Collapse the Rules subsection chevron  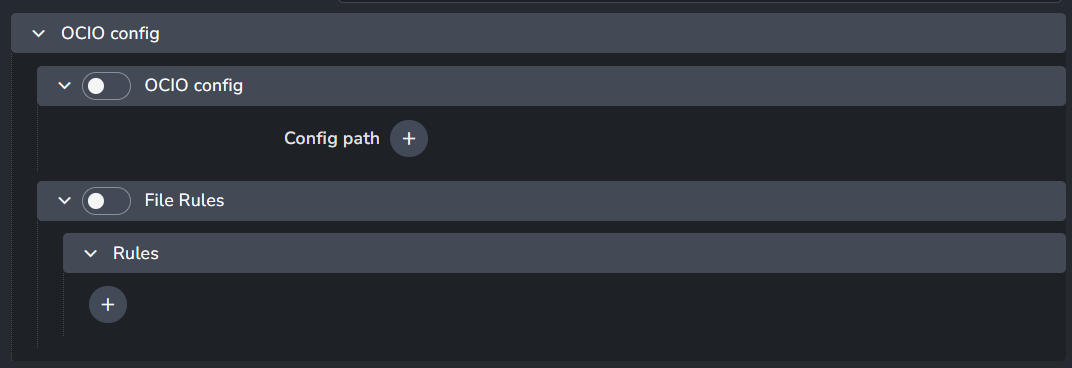[x=90, y=253]
